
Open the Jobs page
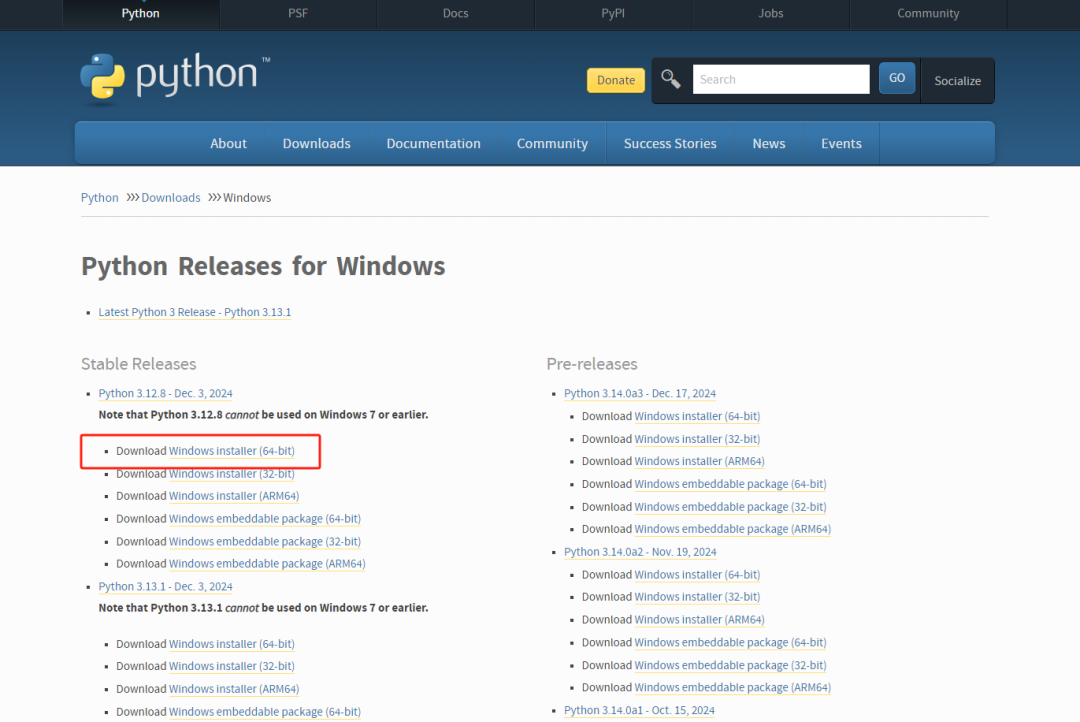(770, 13)
